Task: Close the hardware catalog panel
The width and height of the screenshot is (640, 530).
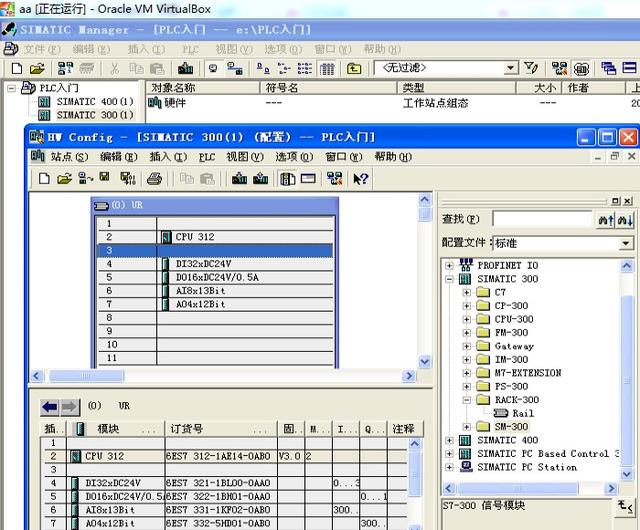Action: (627, 200)
